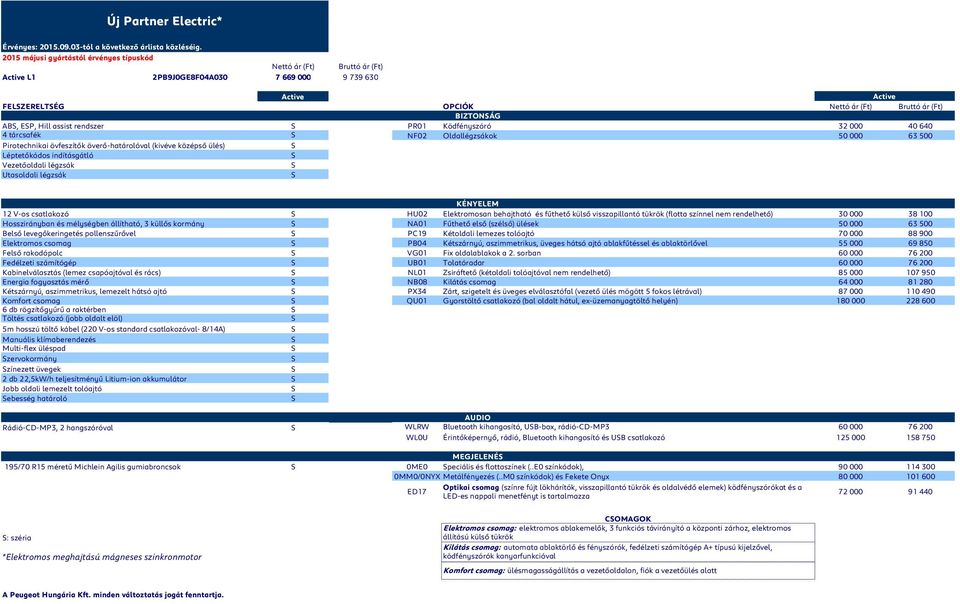Select the option name "Oldallégzsákok"
The image size is (960, 604).
pos(470,136)
